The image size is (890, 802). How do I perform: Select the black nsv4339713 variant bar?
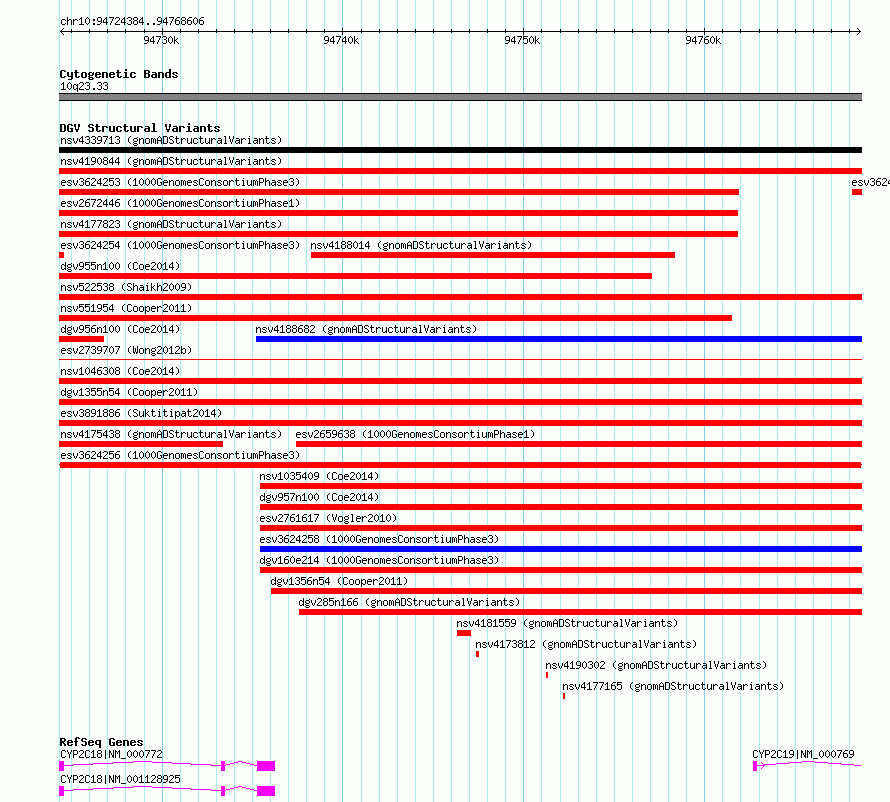tap(460, 150)
